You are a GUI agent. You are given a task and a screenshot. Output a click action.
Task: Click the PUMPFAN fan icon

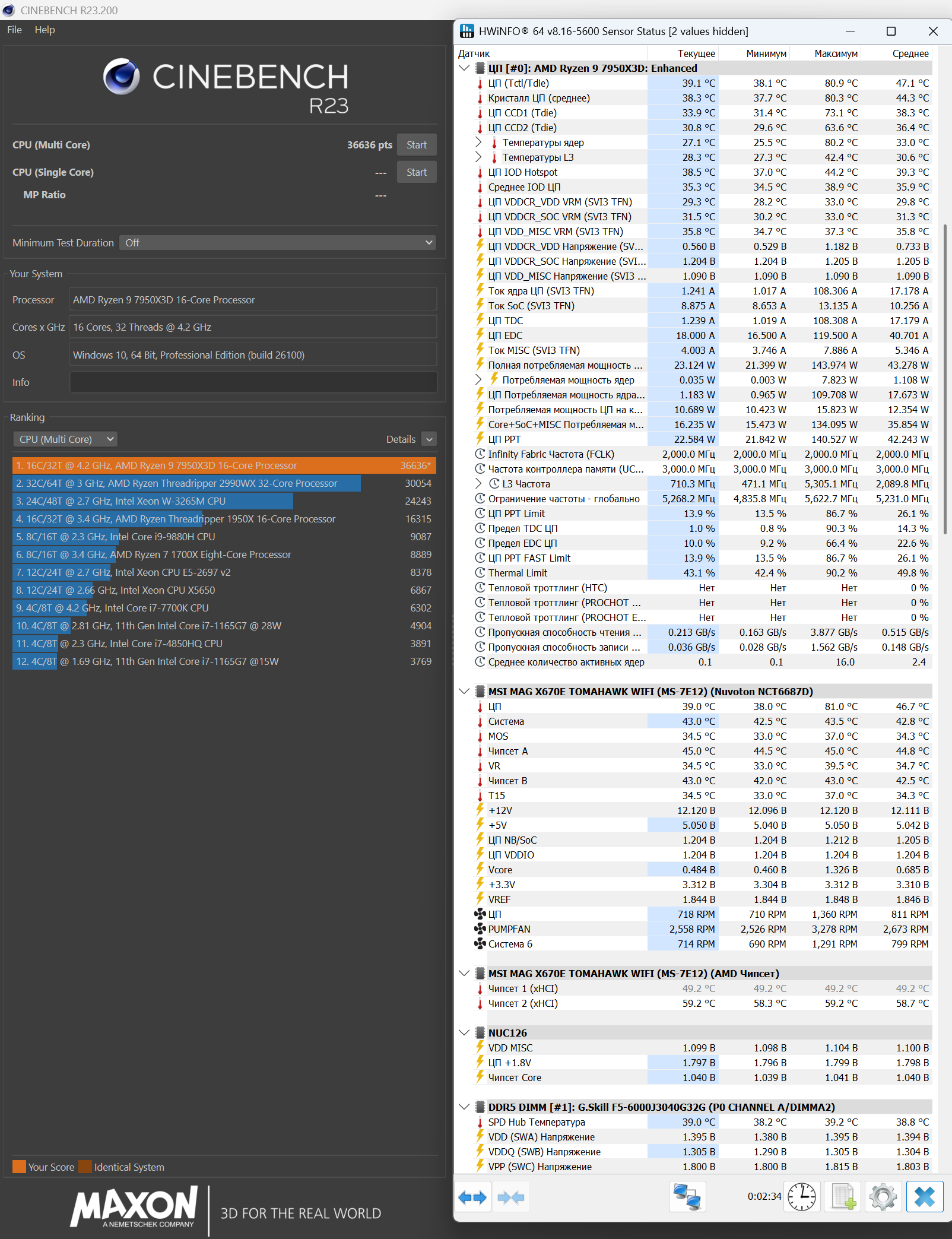tap(480, 929)
